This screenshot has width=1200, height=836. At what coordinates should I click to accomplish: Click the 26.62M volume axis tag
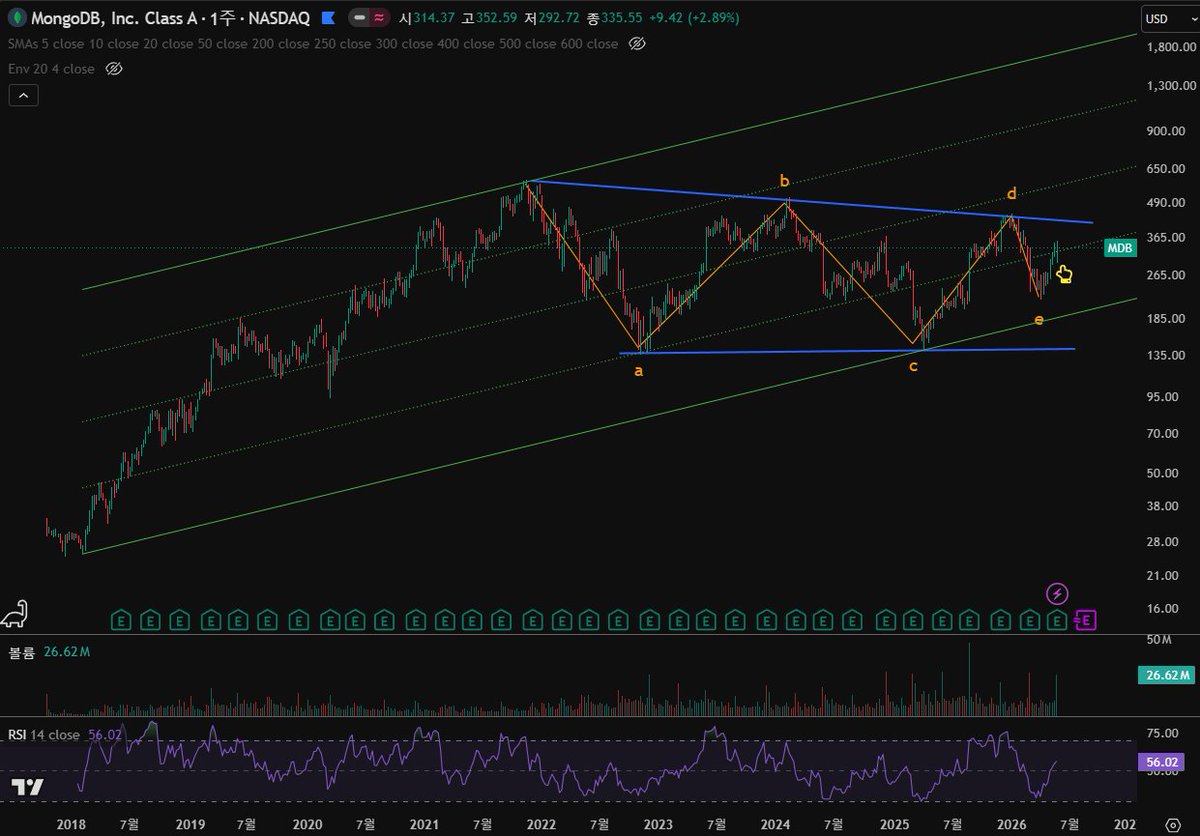click(1165, 676)
